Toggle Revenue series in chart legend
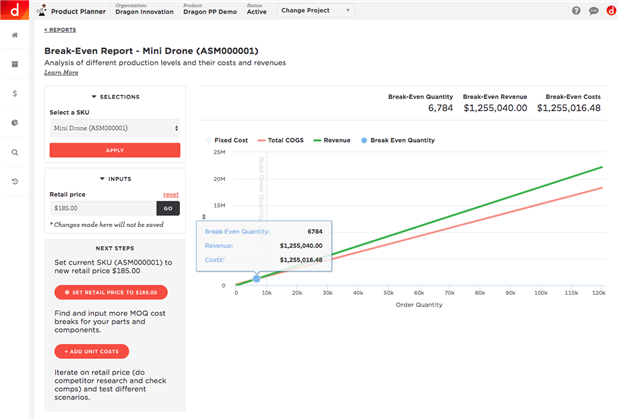Image resolution: width=619 pixels, height=420 pixels. [337, 141]
